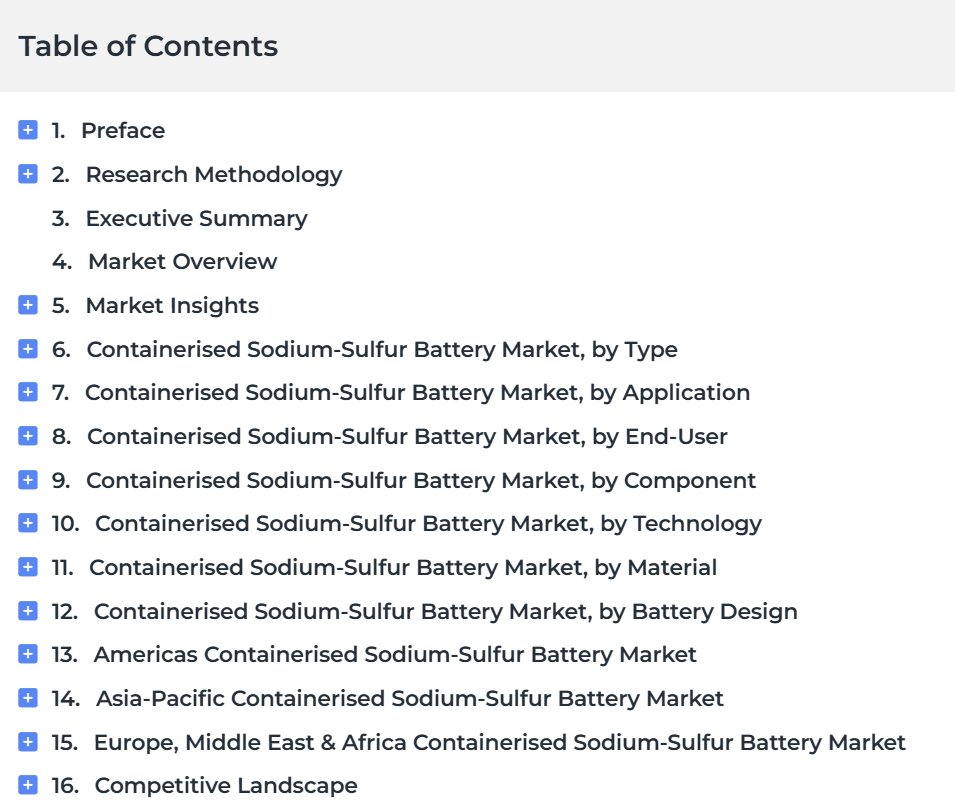
Task: Expand the Preface section plus icon
Action: coord(28,130)
